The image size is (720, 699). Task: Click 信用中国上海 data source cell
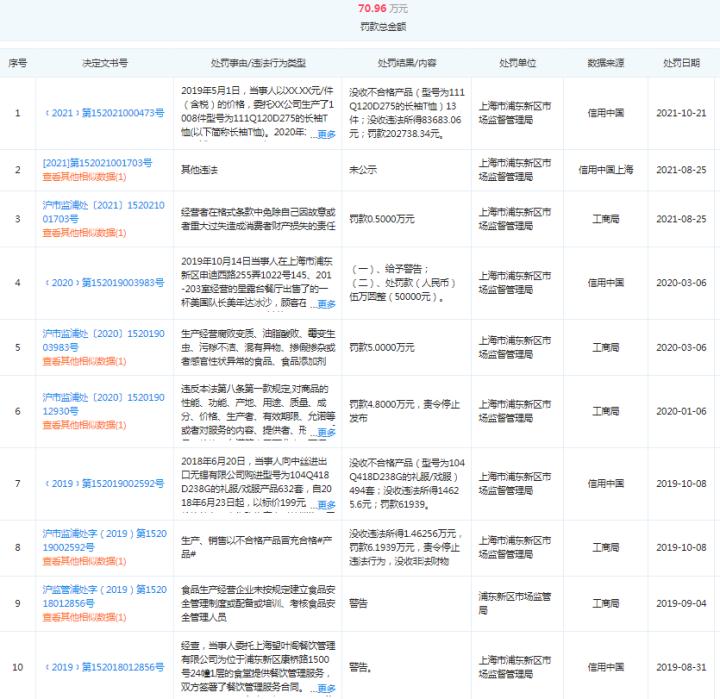606,170
